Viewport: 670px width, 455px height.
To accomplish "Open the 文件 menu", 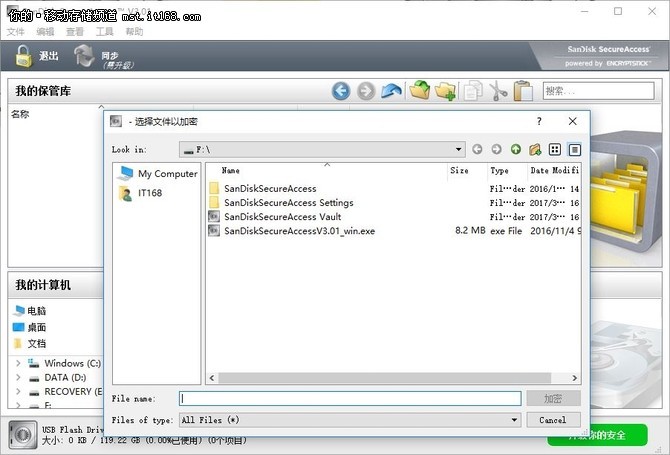I will coord(15,32).
